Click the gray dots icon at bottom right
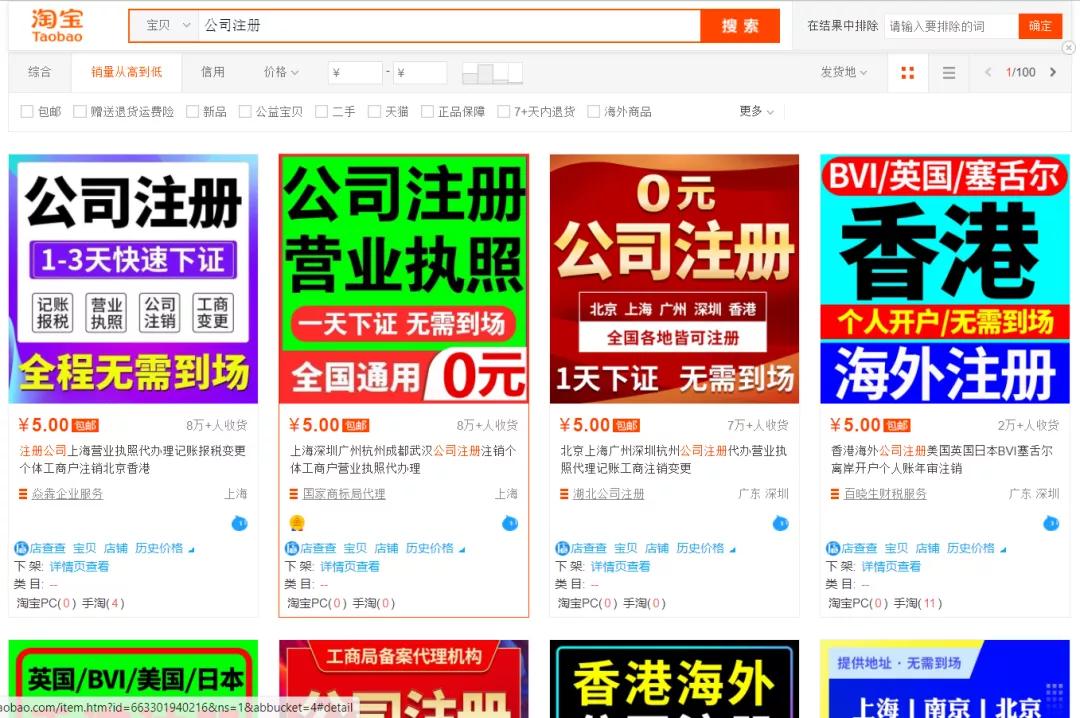 pos(1055,692)
